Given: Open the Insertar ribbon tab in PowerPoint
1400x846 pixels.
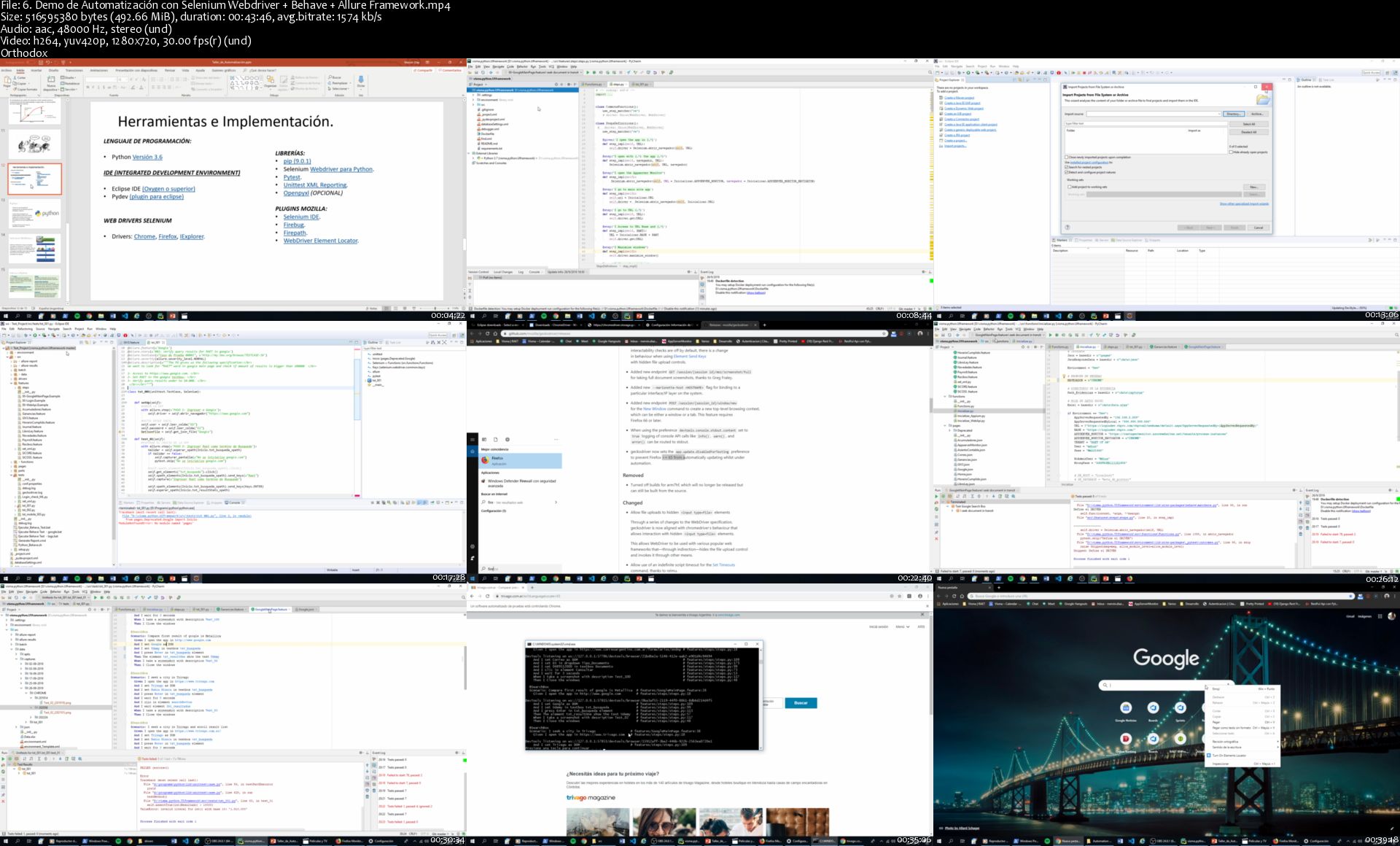Looking at the screenshot, I should coord(36,71).
